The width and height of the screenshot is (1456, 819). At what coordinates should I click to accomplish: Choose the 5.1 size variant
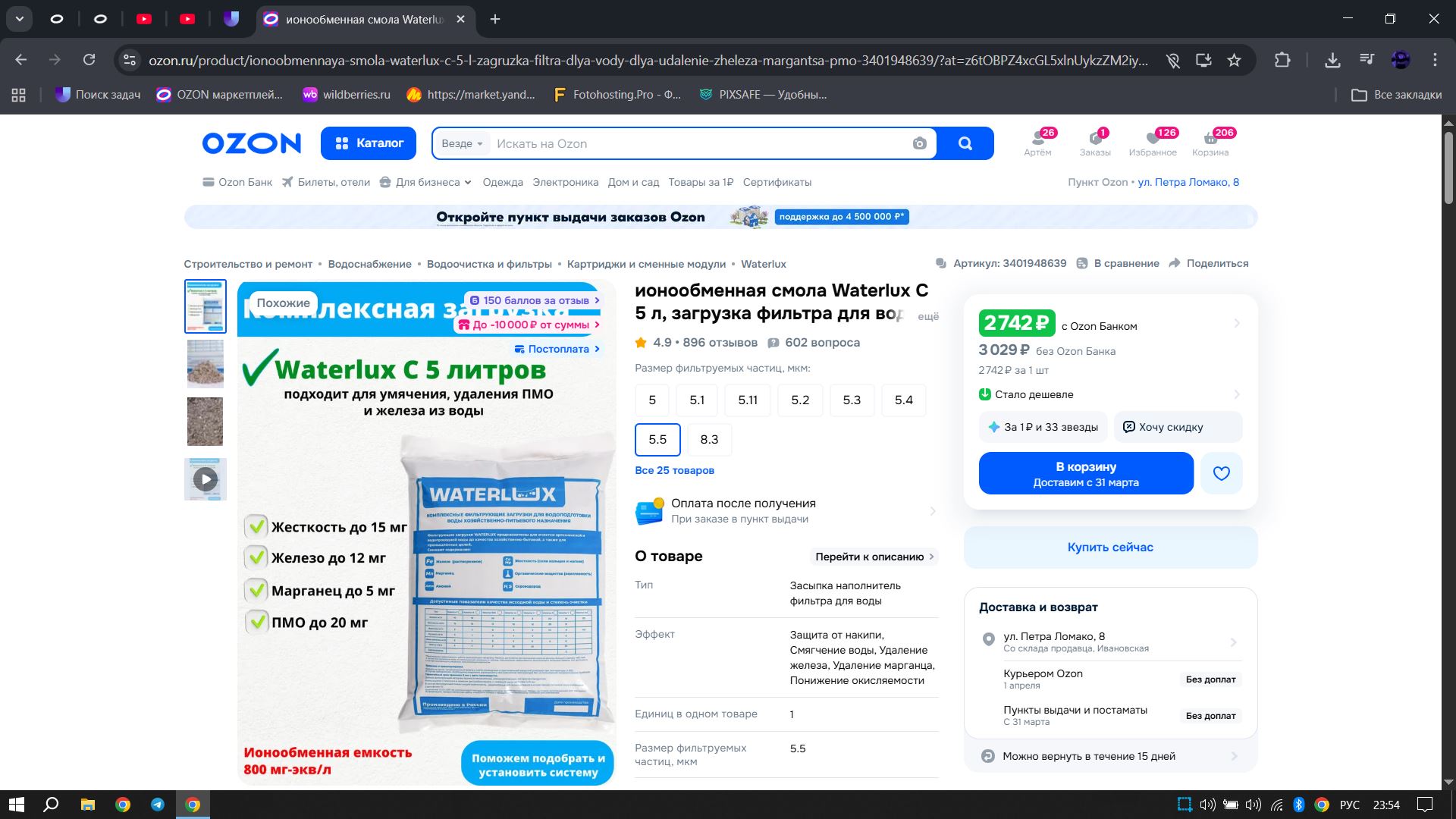tap(696, 400)
